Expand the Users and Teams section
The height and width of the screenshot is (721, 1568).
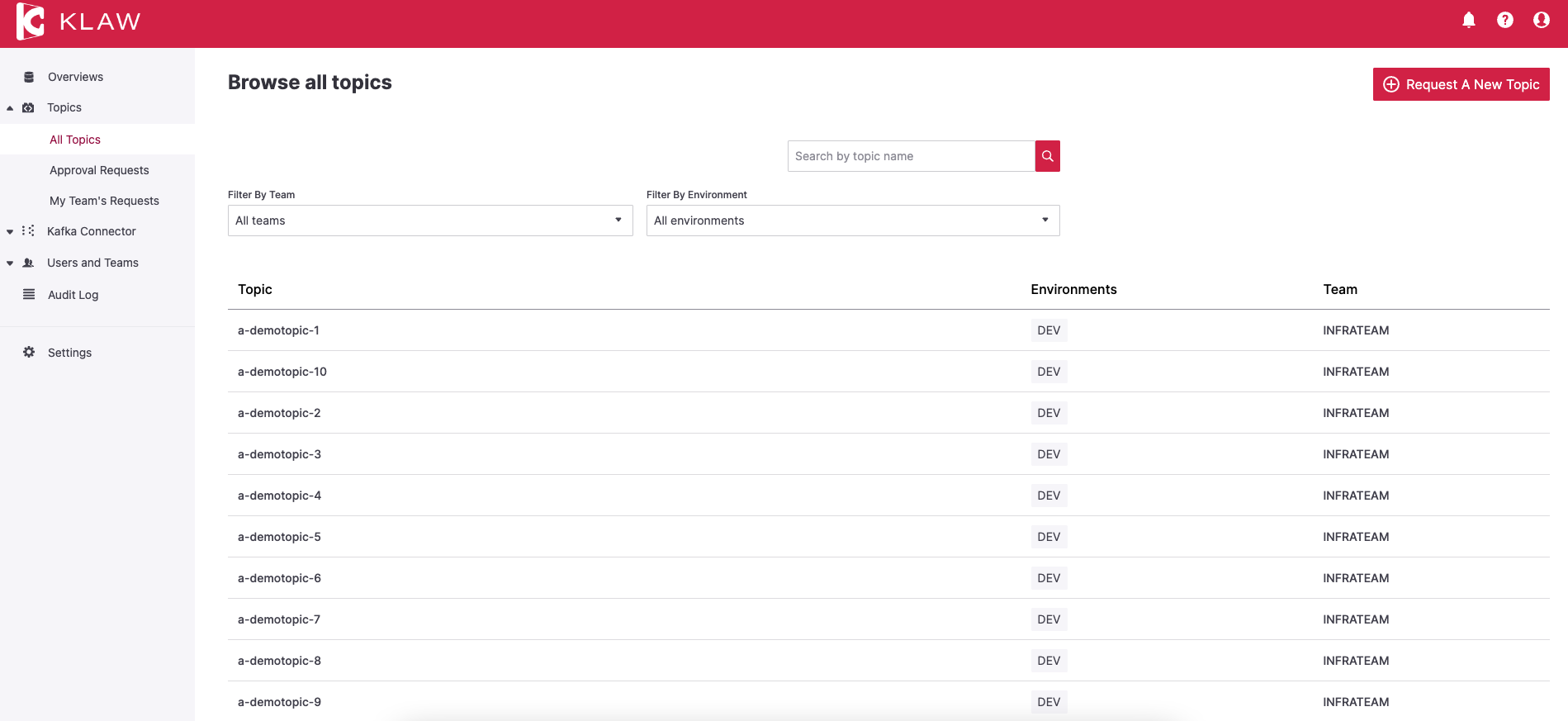click(x=10, y=263)
